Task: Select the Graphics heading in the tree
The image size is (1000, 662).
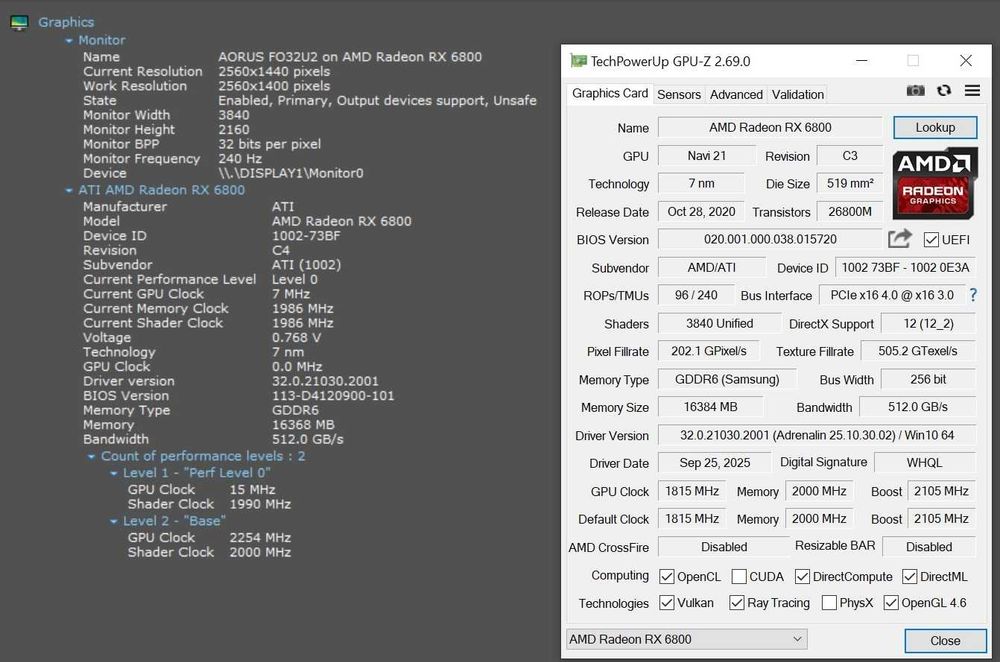Action: [x=66, y=22]
